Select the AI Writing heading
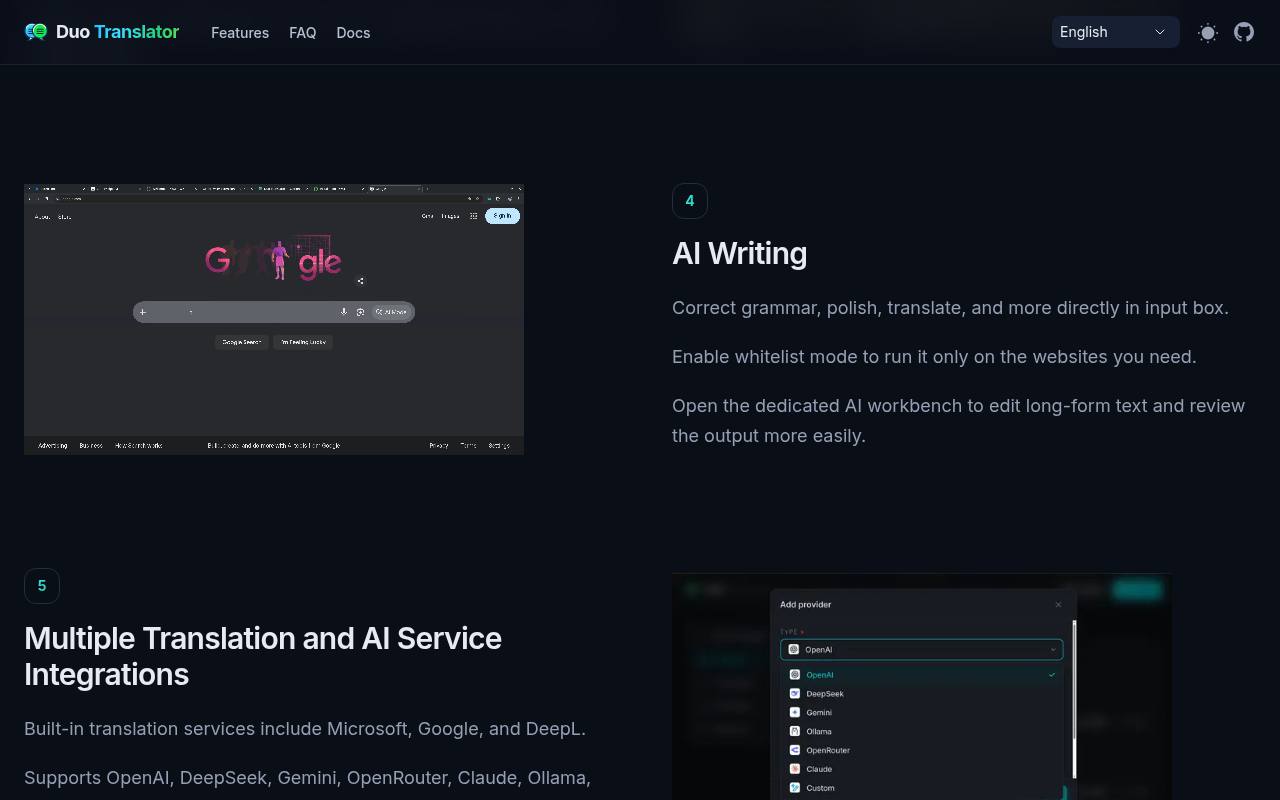The height and width of the screenshot is (800, 1280). click(x=739, y=253)
